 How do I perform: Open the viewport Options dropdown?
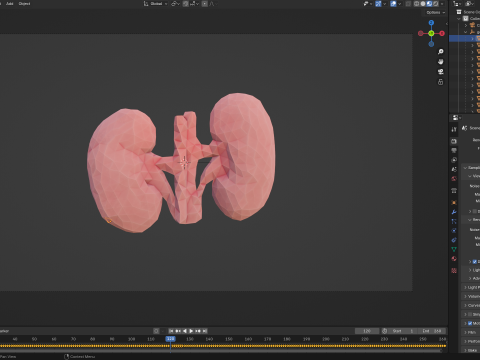pos(436,12)
